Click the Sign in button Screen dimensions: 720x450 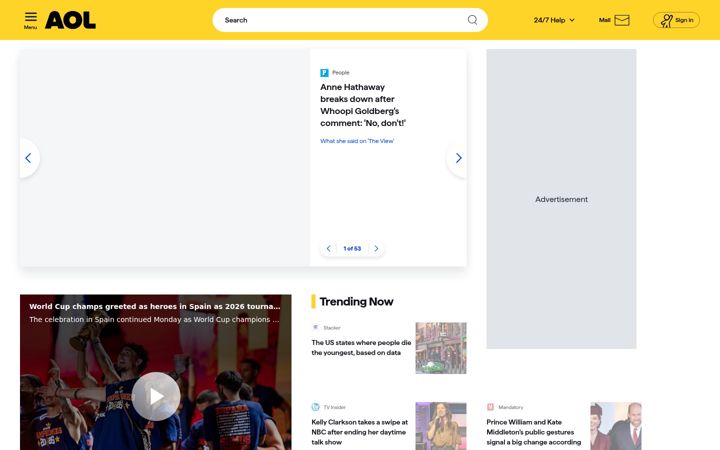click(676, 20)
